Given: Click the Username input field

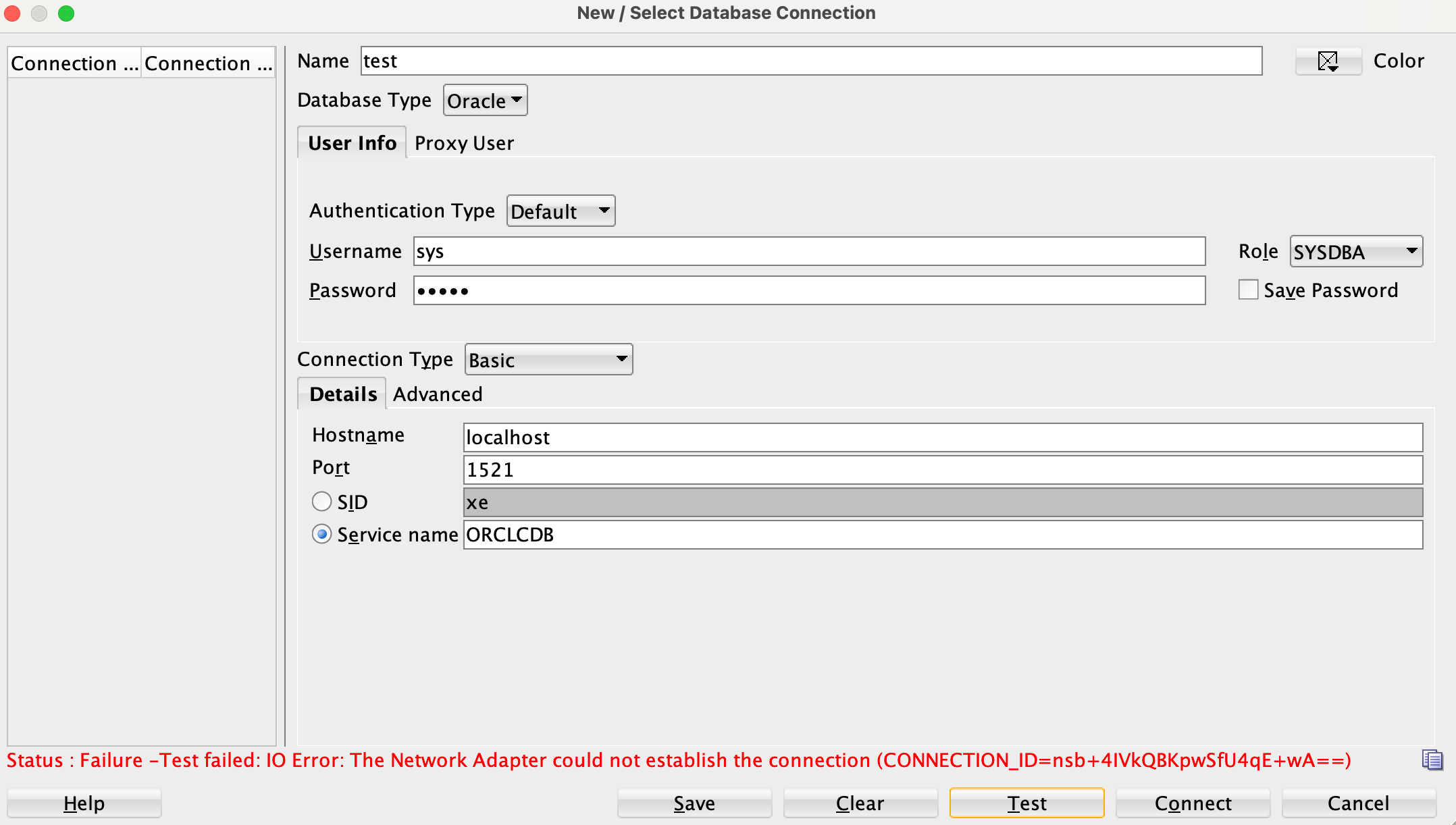Looking at the screenshot, I should pos(809,252).
